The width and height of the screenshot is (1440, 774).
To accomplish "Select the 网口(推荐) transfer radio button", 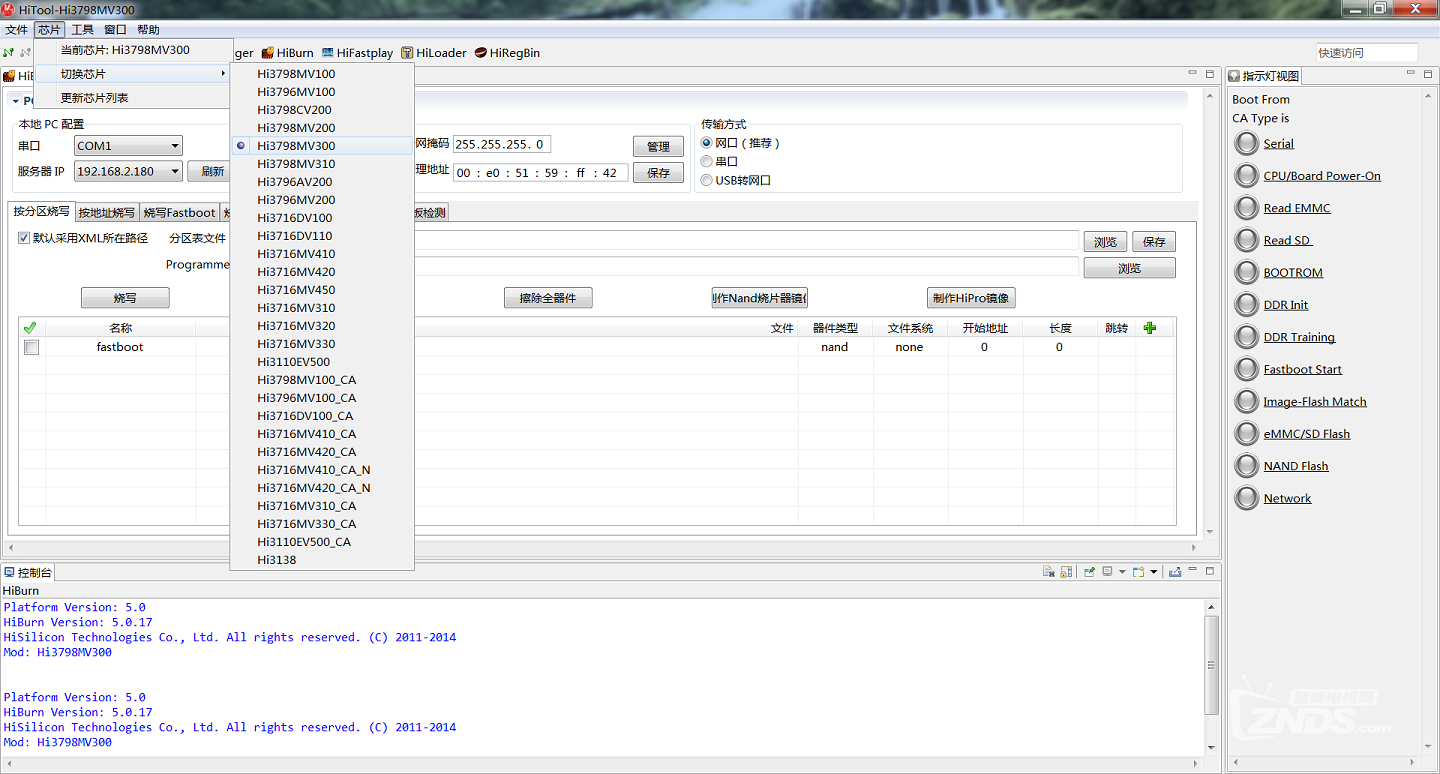I will [707, 143].
